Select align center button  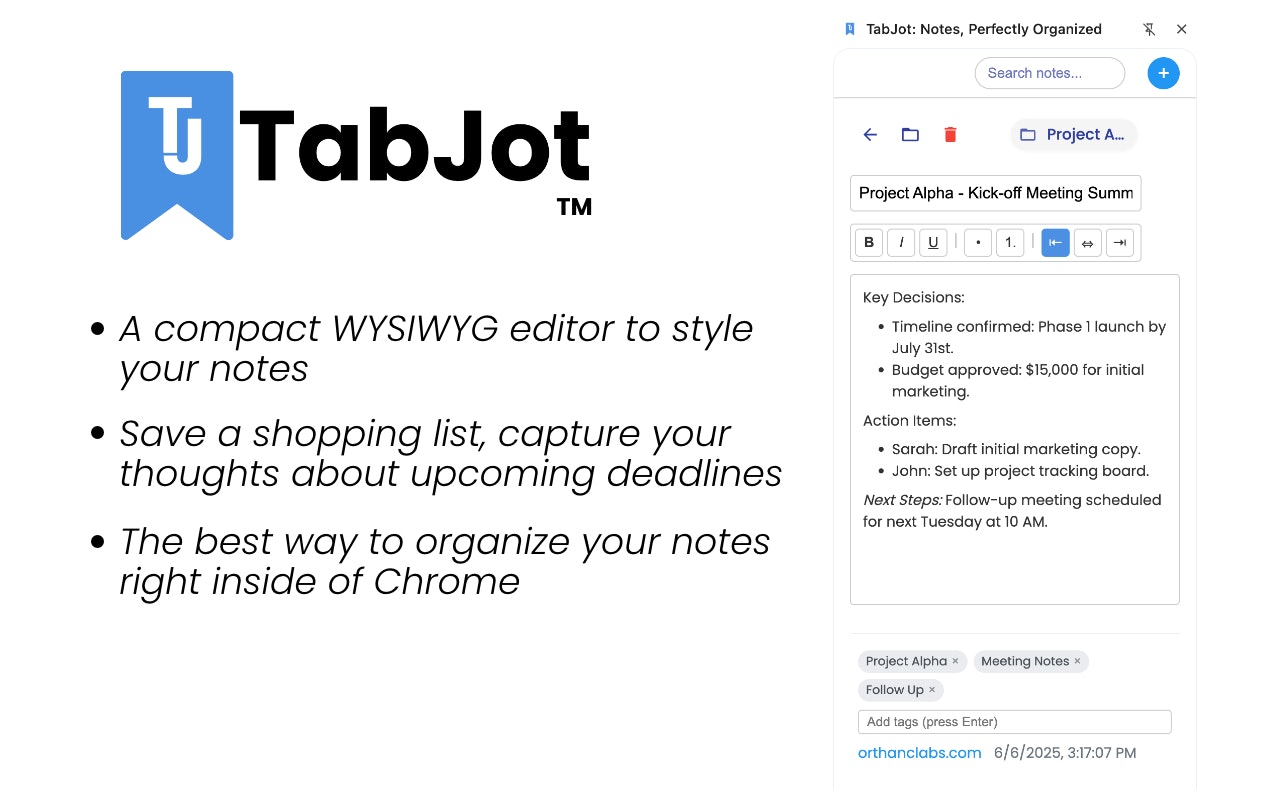coord(1087,242)
